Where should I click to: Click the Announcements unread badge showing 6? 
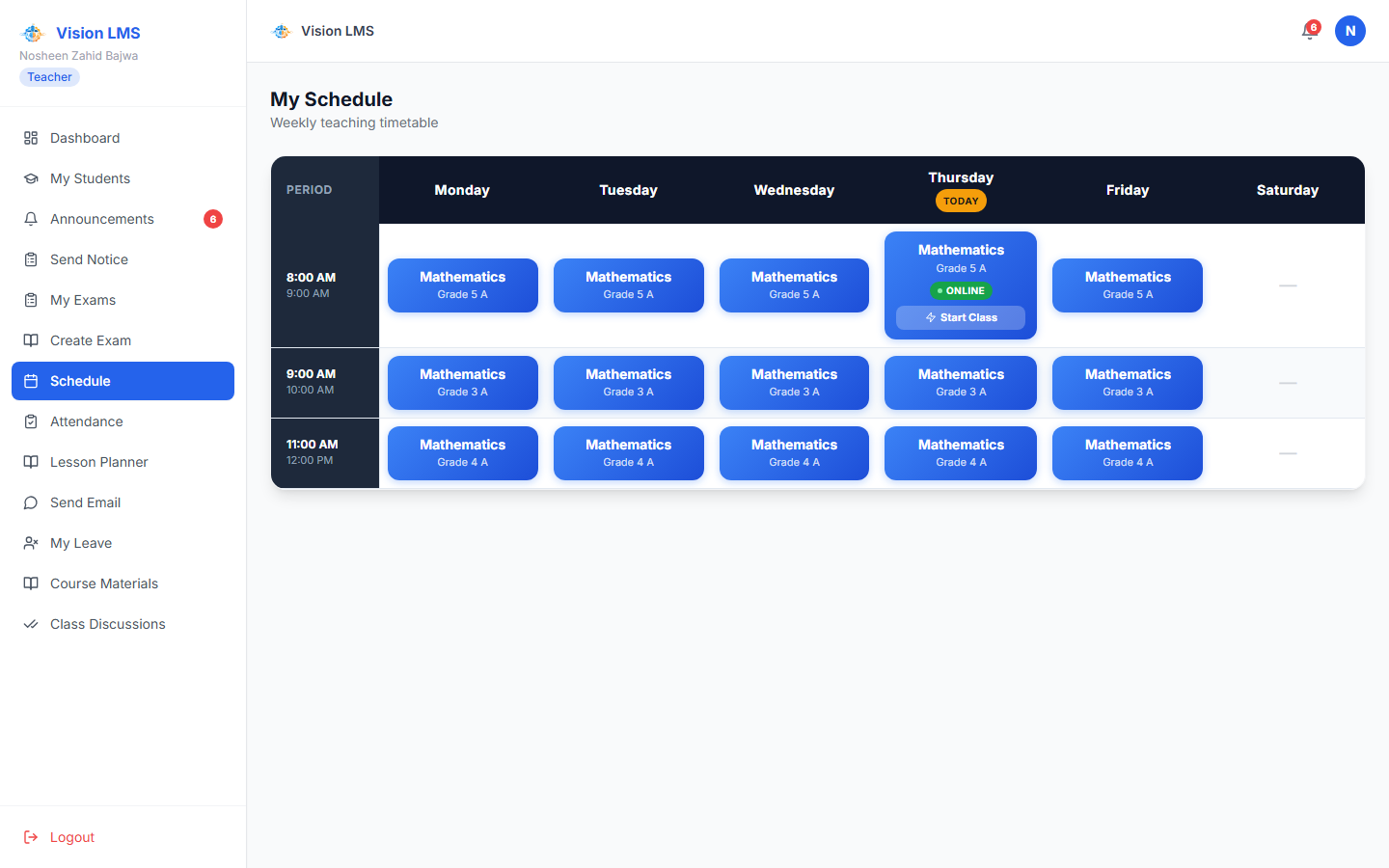coord(213,219)
